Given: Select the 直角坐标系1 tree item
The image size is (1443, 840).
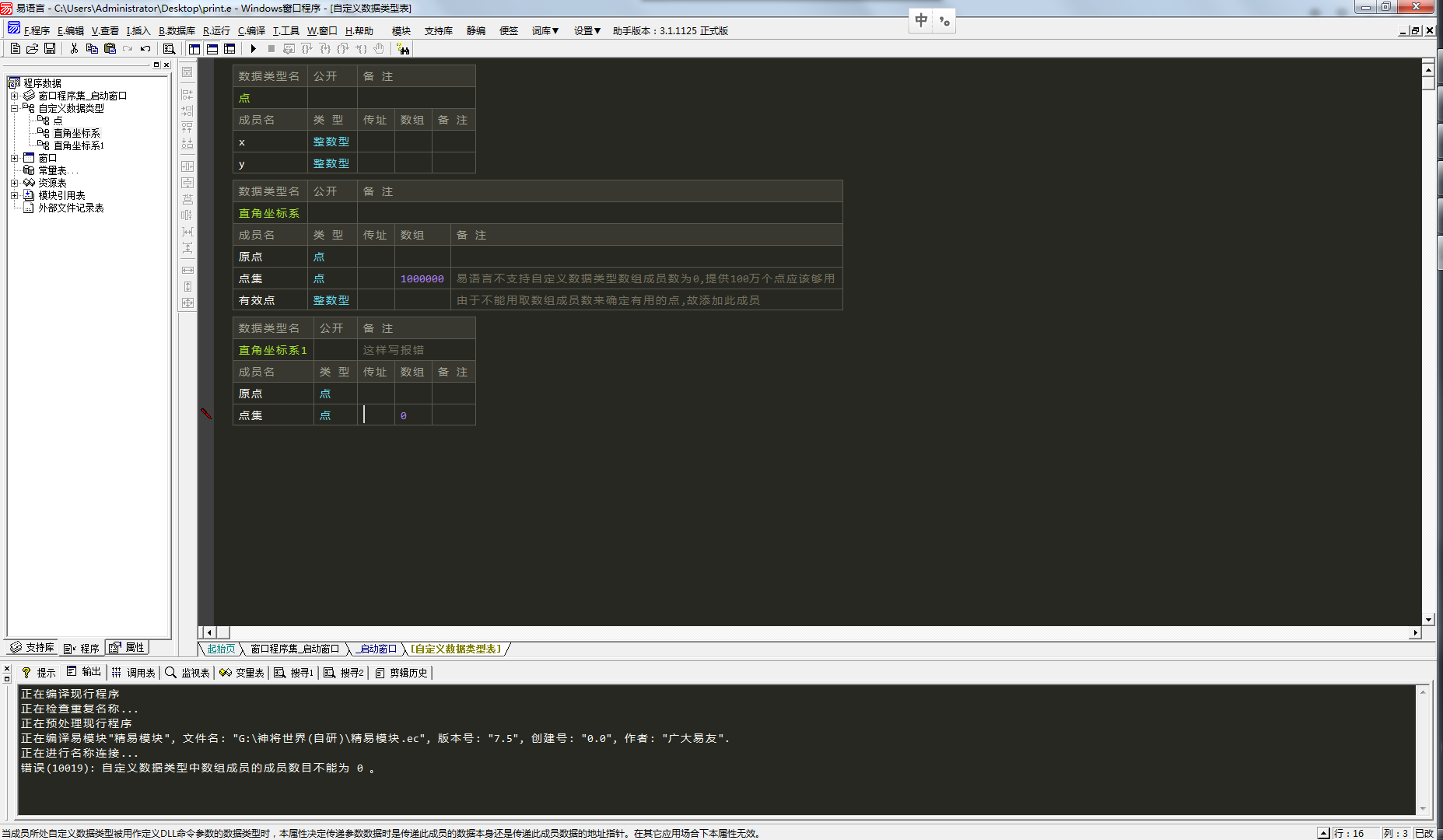Looking at the screenshot, I should click(79, 145).
